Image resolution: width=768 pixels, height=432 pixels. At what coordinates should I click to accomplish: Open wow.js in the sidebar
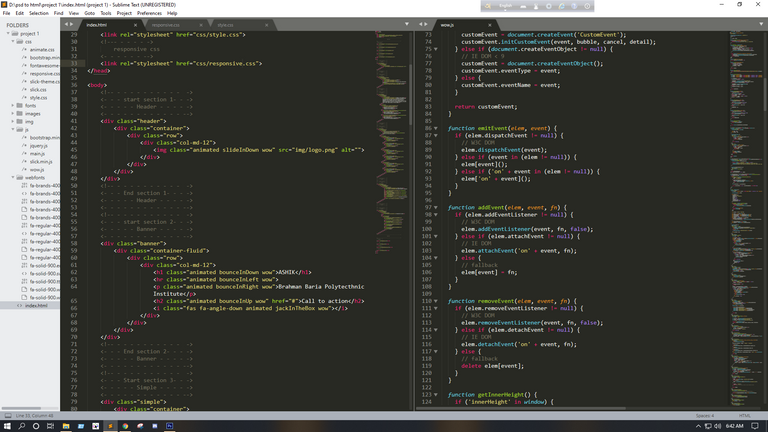(x=37, y=169)
